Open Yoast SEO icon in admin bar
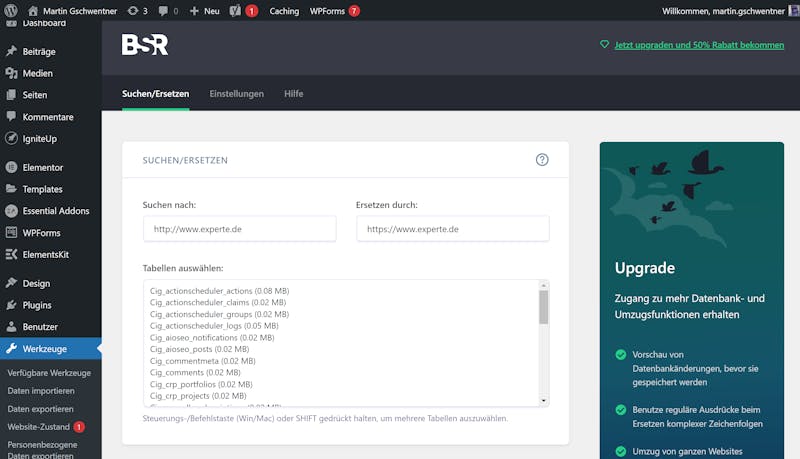Screen dimensions: 800x459 pyautogui.click(x=235, y=11)
